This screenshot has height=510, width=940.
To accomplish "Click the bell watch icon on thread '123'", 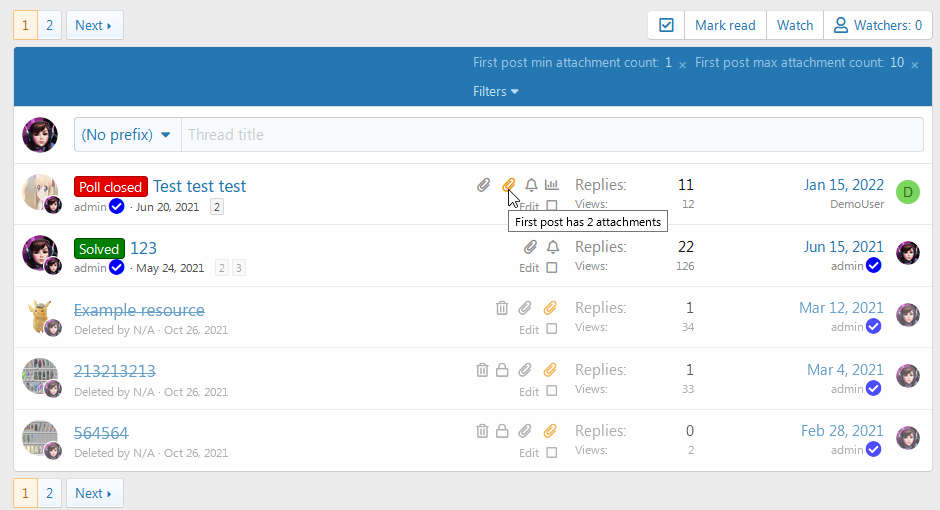I will coord(552,247).
